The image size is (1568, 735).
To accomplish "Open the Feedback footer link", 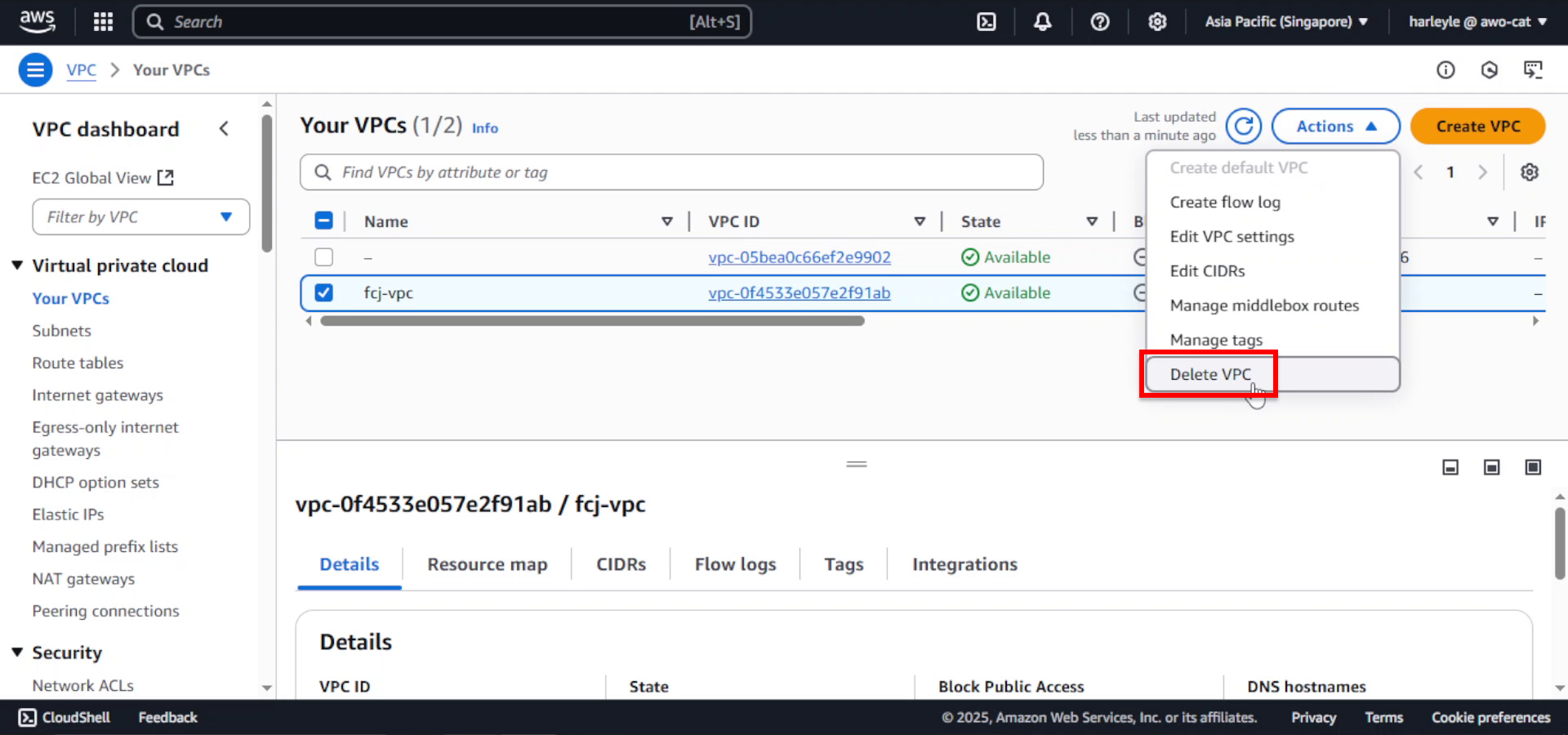I will (x=167, y=717).
